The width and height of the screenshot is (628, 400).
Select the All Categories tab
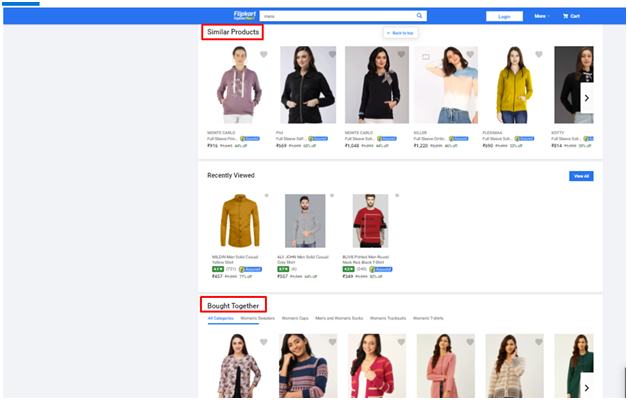coord(221,318)
